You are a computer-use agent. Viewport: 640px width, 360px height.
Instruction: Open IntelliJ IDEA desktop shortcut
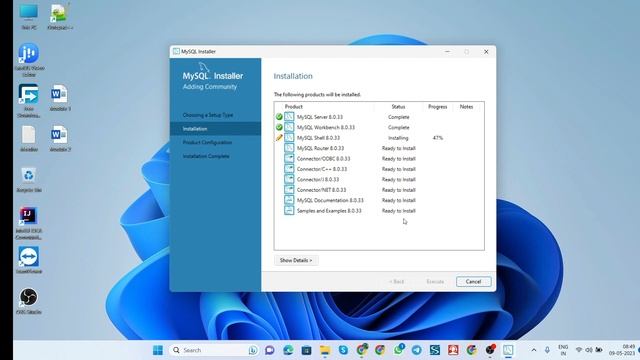tap(28, 222)
